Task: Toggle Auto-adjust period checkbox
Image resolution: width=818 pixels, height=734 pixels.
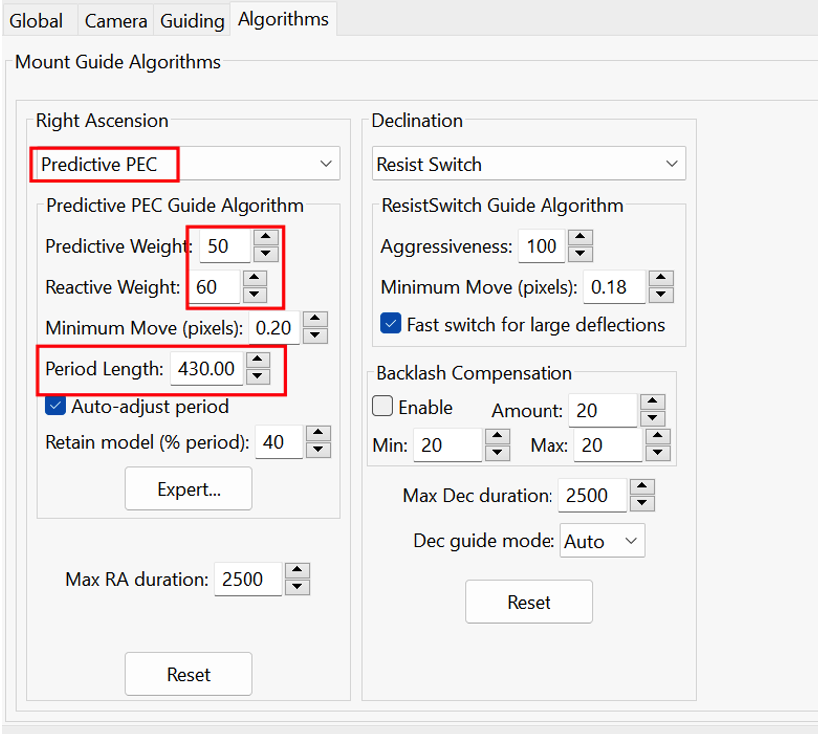Action: [55, 405]
